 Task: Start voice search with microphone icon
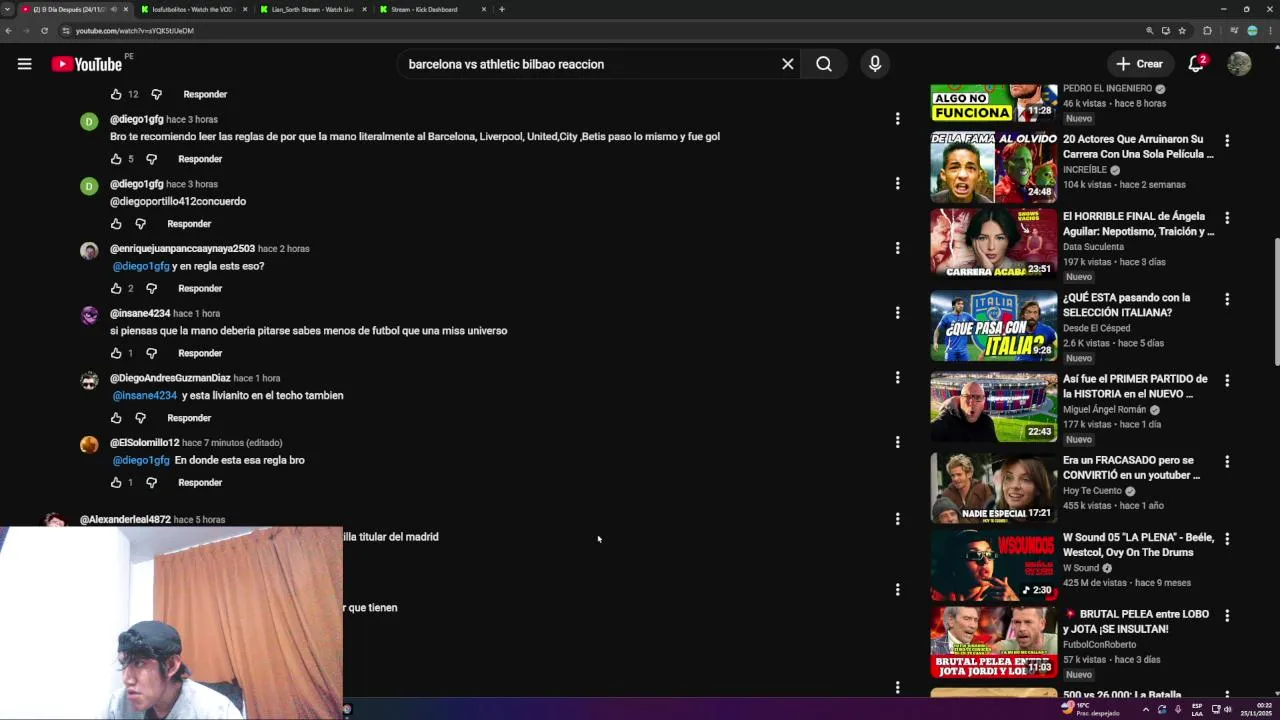(875, 64)
